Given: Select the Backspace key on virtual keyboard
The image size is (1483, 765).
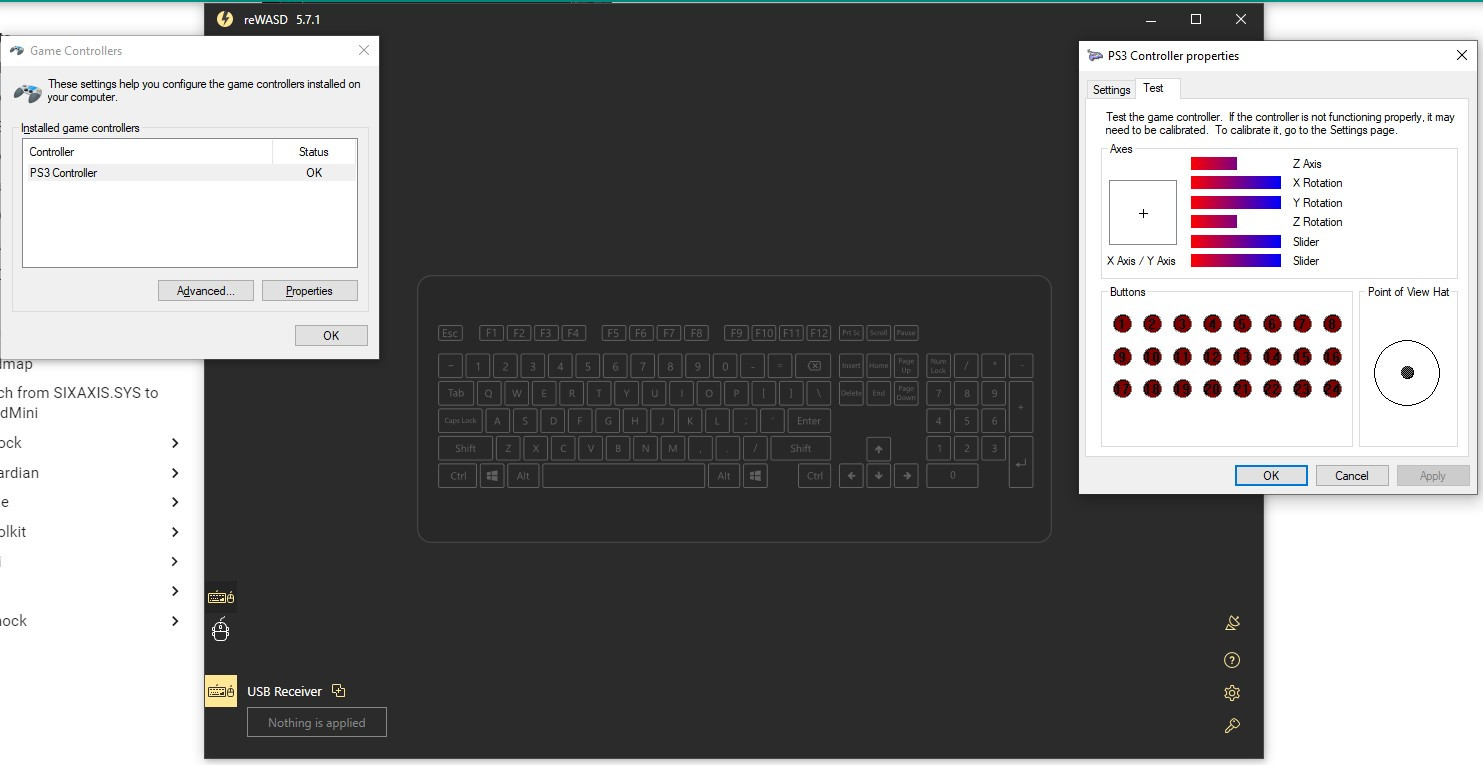Looking at the screenshot, I should 814,366.
